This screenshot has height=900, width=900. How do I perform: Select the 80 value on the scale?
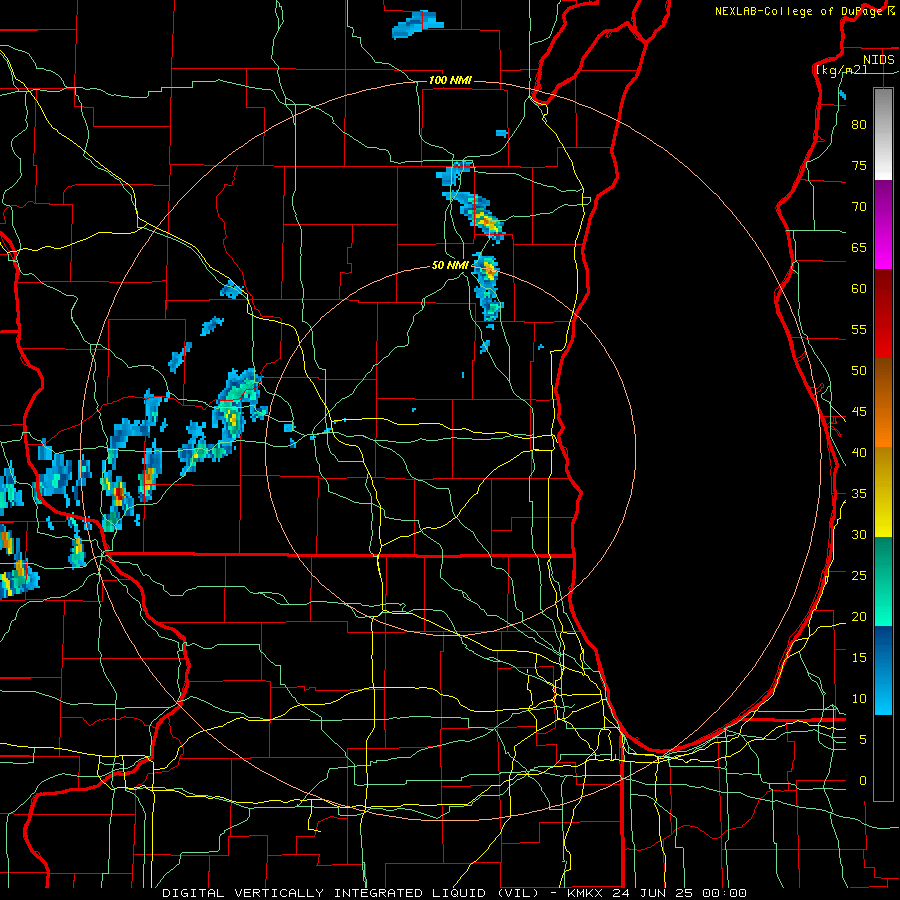click(x=859, y=125)
